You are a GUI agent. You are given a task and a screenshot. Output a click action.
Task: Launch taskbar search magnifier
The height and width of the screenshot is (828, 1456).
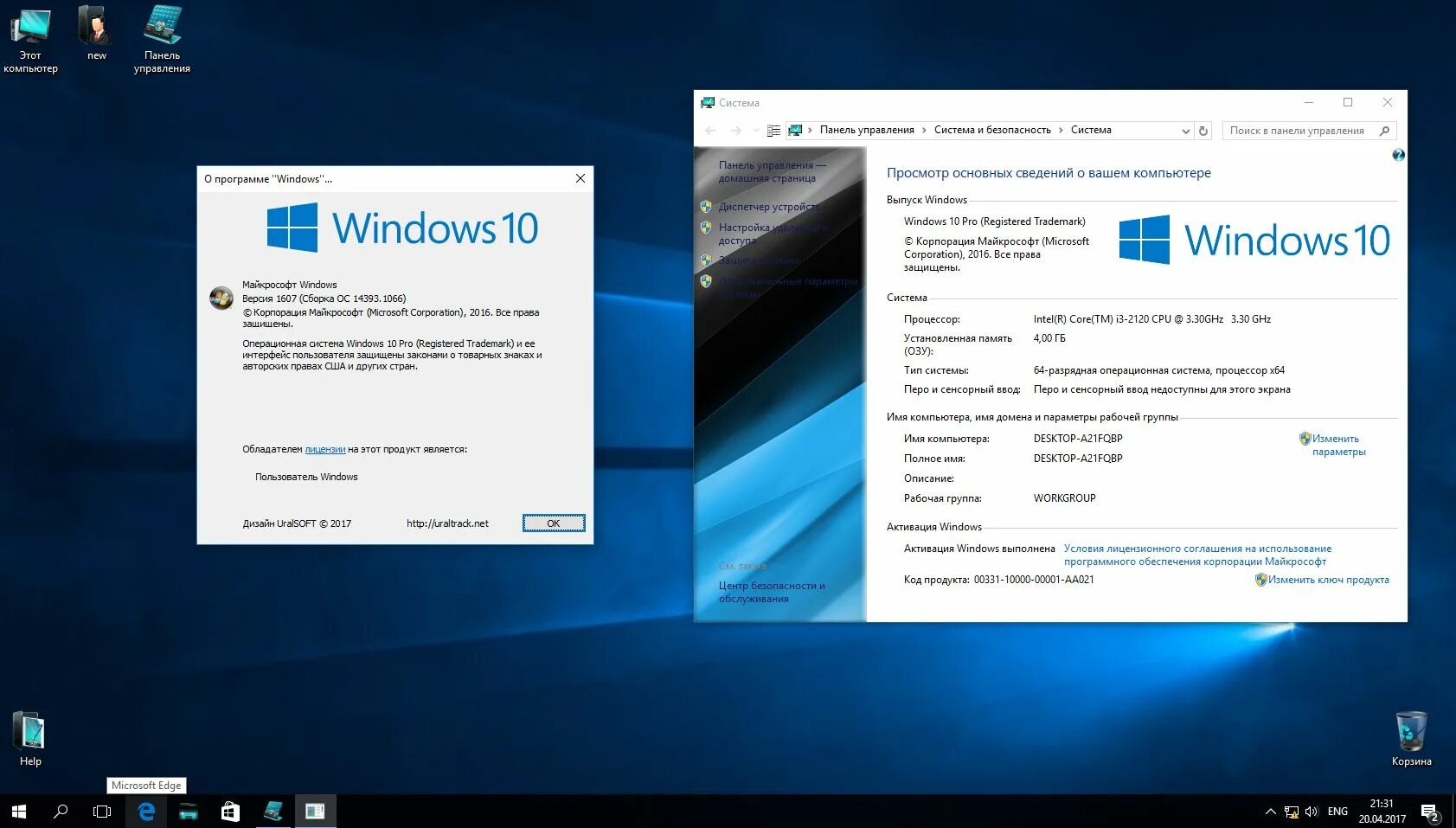pyautogui.click(x=61, y=812)
